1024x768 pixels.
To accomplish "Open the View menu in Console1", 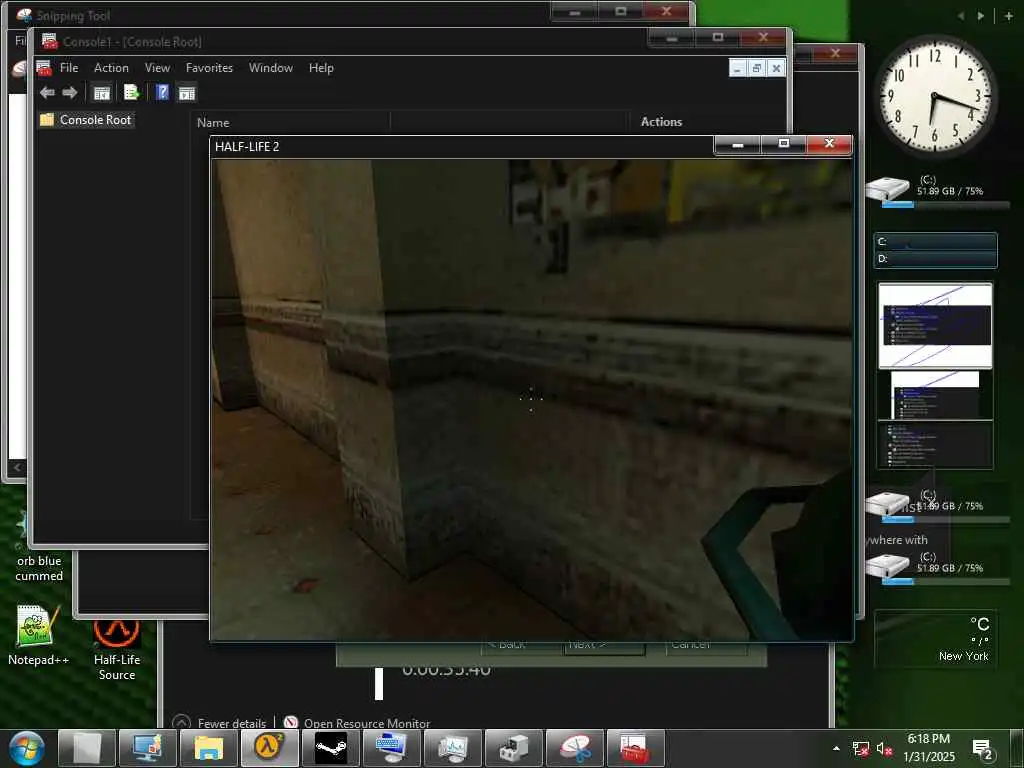I will tap(157, 68).
